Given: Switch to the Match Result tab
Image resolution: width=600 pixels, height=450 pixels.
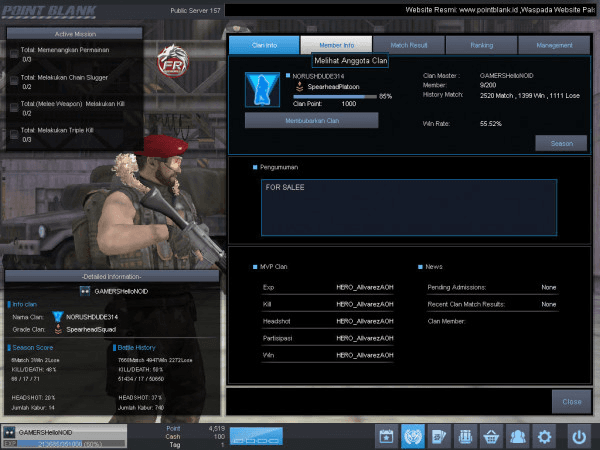Looking at the screenshot, I should click(x=408, y=45).
